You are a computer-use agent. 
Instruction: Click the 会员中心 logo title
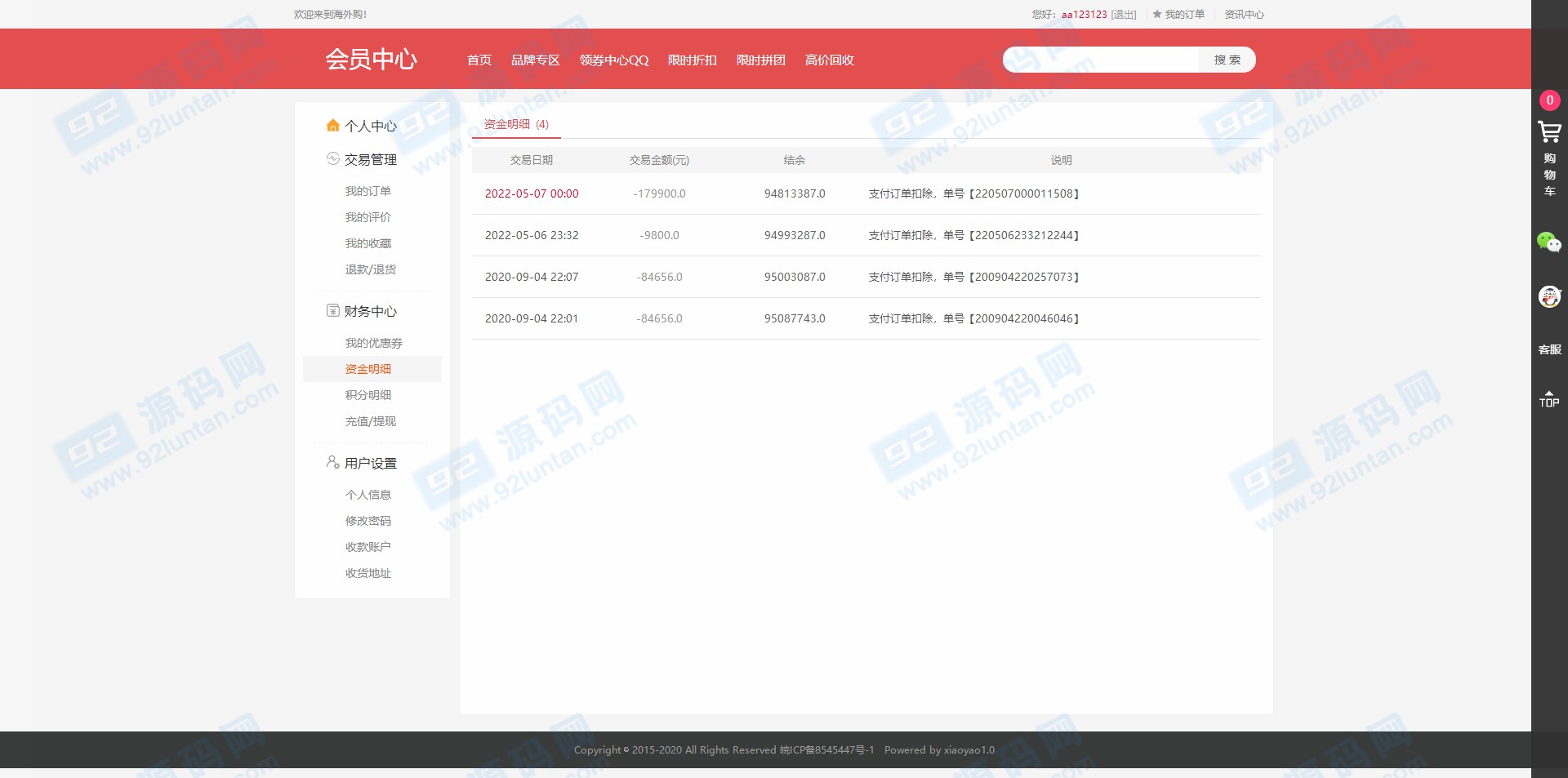pos(372,59)
